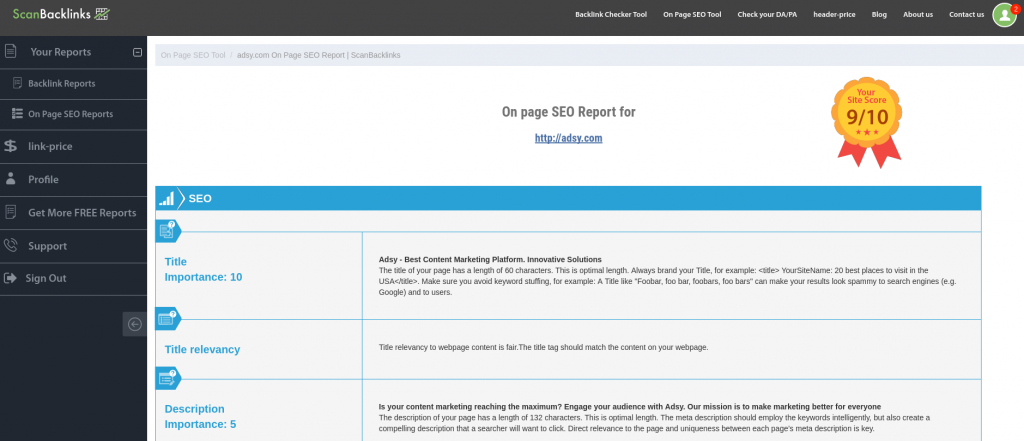Click the dollar sign link-price icon
Screen dimensions: 1024x441
point(10,146)
